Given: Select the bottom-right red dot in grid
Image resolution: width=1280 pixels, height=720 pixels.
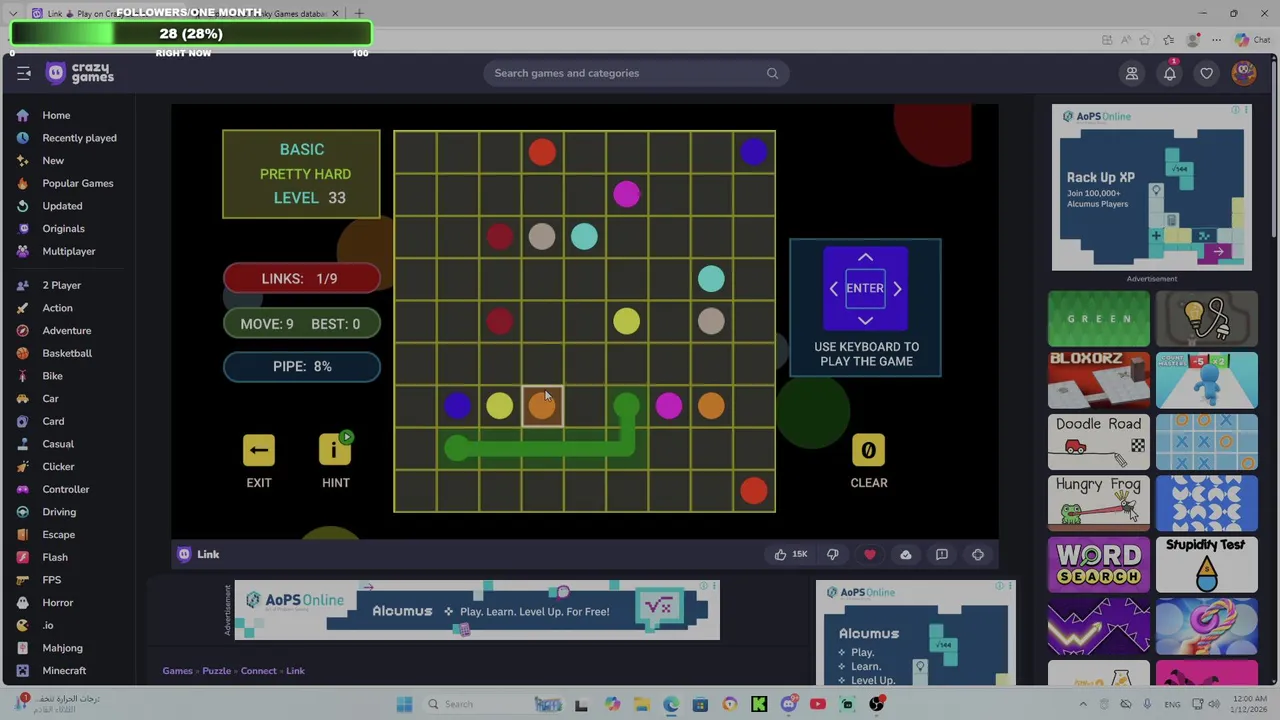Looking at the screenshot, I should (x=753, y=490).
